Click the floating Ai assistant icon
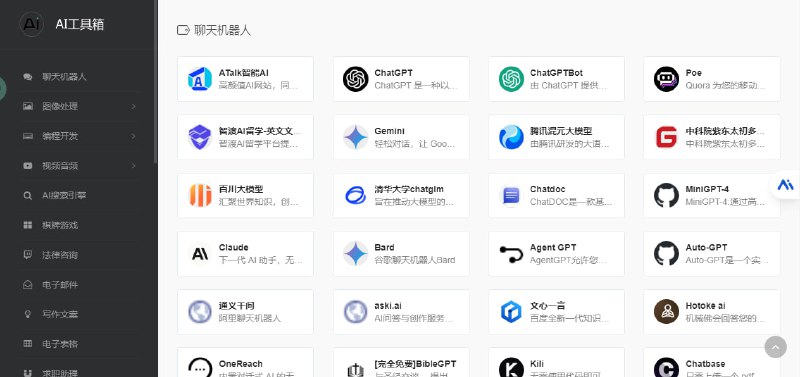 785,184
